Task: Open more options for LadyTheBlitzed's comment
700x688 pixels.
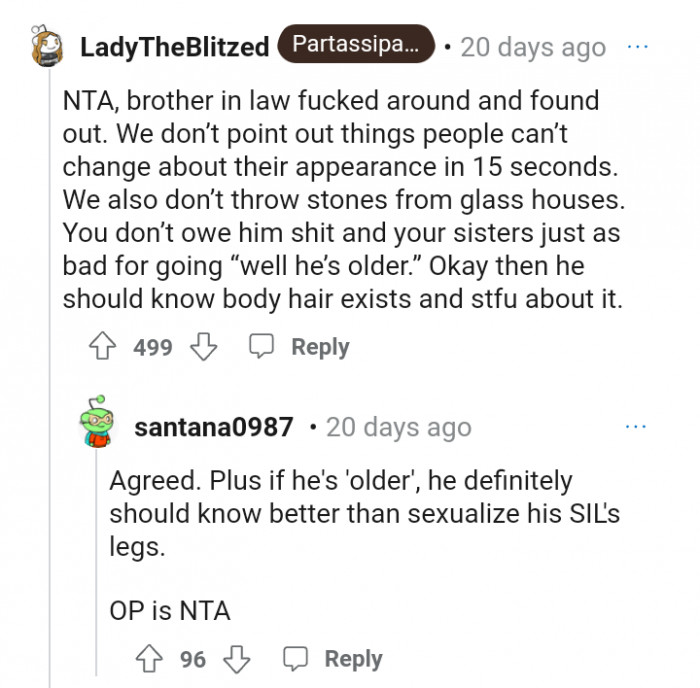Action: pyautogui.click(x=636, y=47)
